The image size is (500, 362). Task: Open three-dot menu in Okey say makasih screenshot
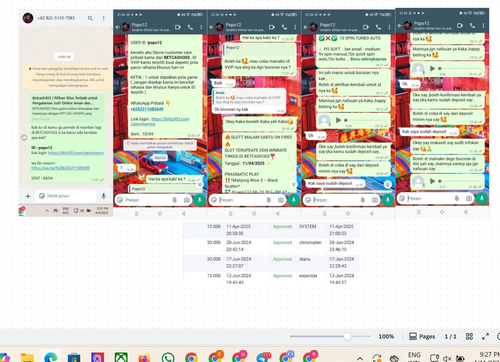click(x=483, y=25)
